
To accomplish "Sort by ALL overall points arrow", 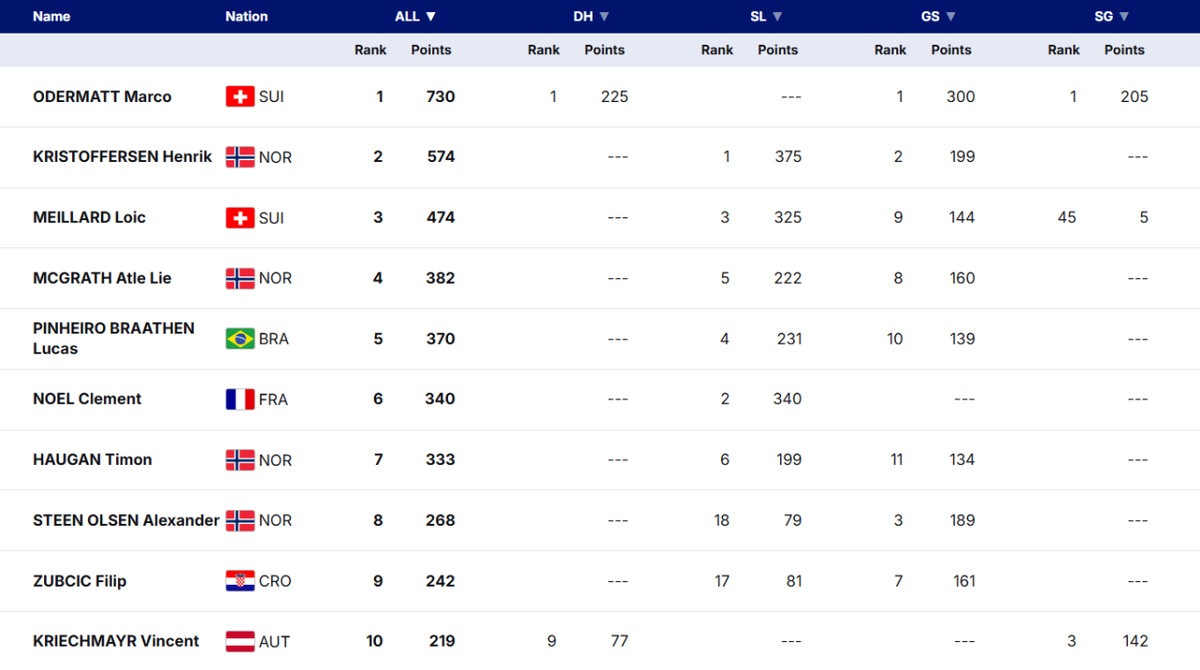I will pyautogui.click(x=431, y=17).
